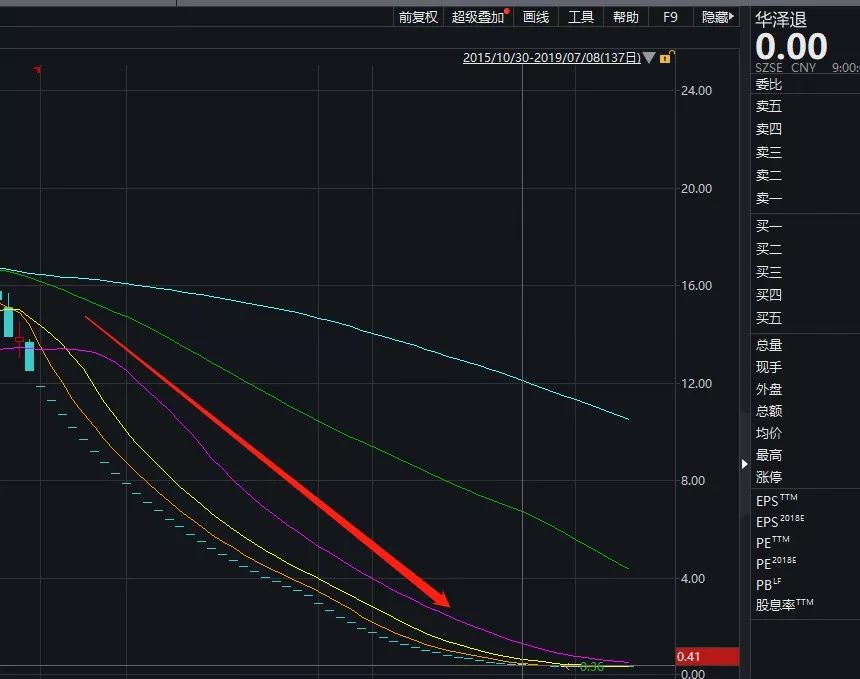Image resolution: width=860 pixels, height=679 pixels.
Task: Click the green 0.36 low price marker
Action: (591, 666)
